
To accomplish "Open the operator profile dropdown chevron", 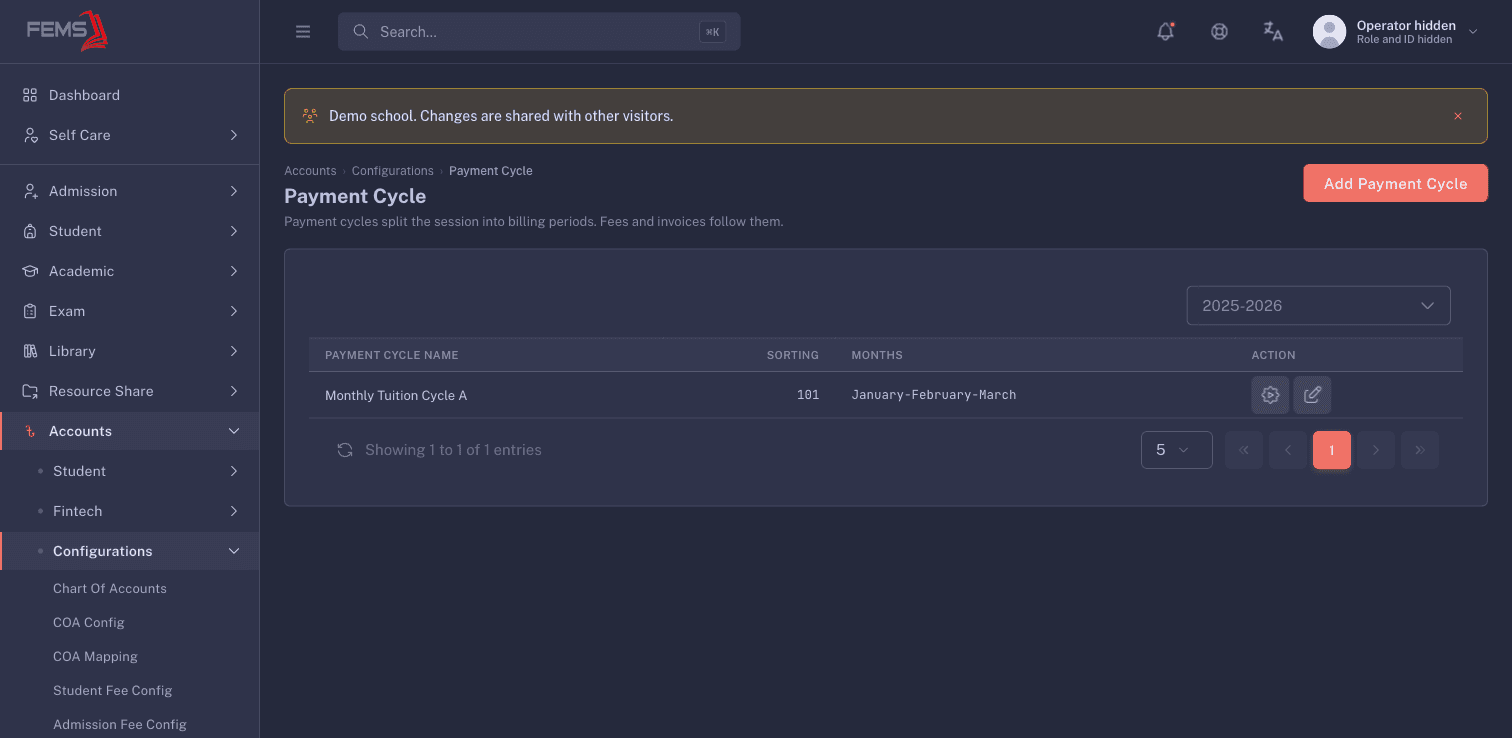I will [1473, 32].
